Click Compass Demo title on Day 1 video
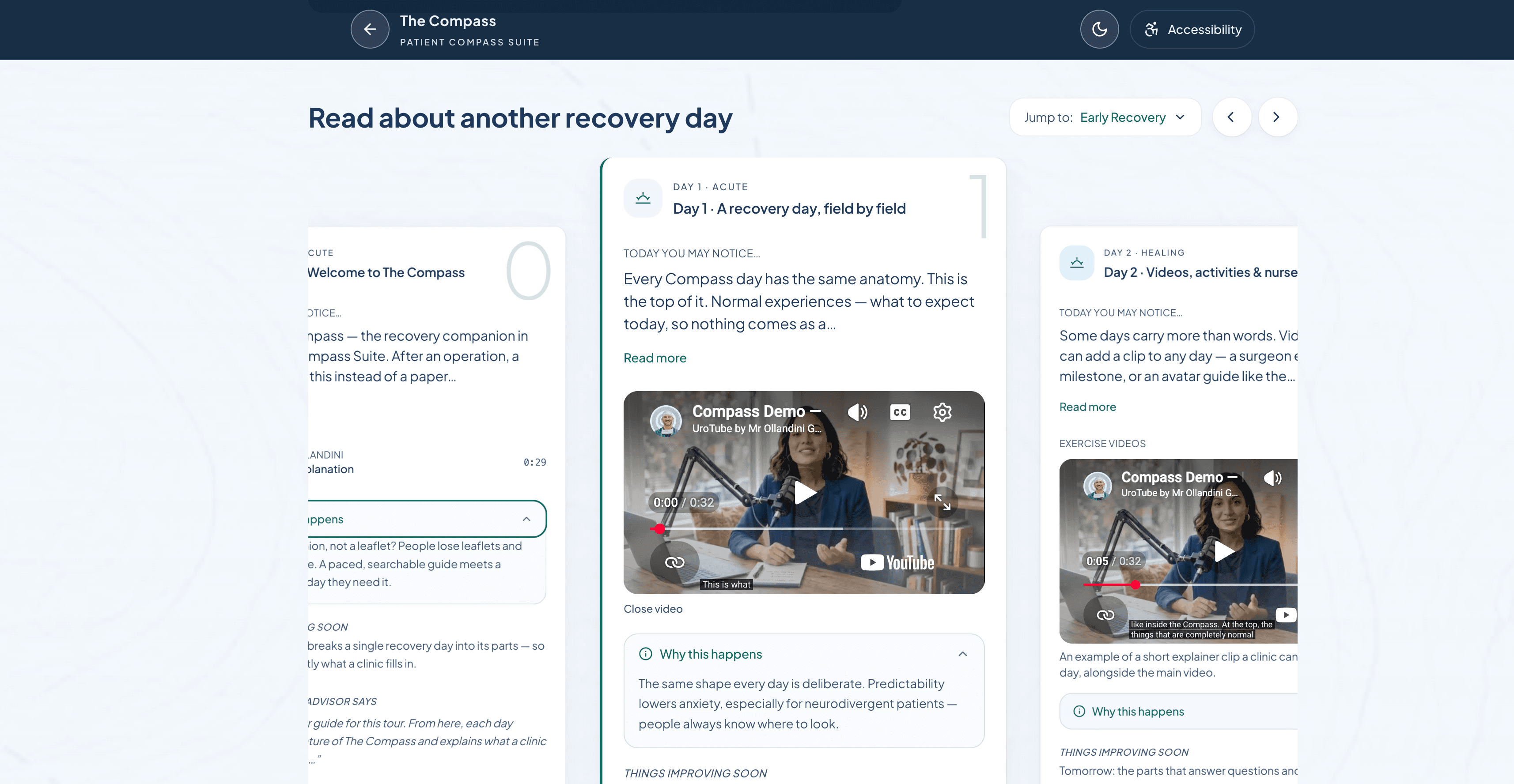The image size is (1514, 784). [x=757, y=411]
